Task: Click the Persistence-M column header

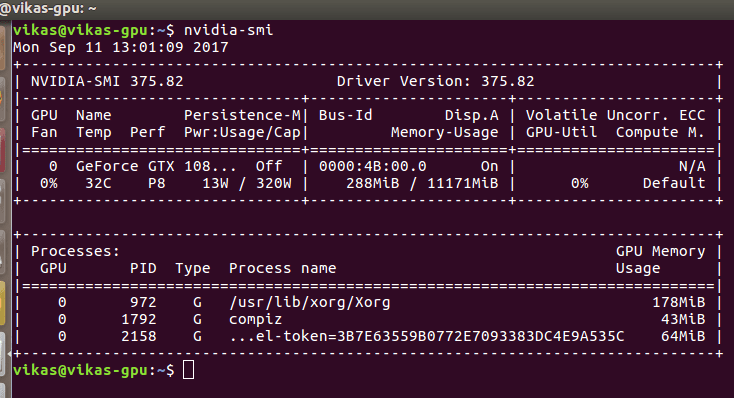Action: (242, 115)
